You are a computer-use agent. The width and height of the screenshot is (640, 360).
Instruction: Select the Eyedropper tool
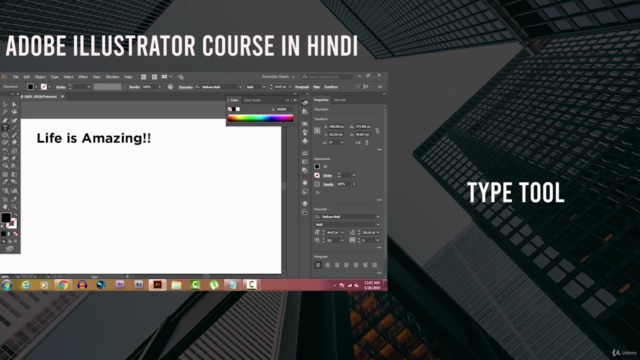(5, 182)
